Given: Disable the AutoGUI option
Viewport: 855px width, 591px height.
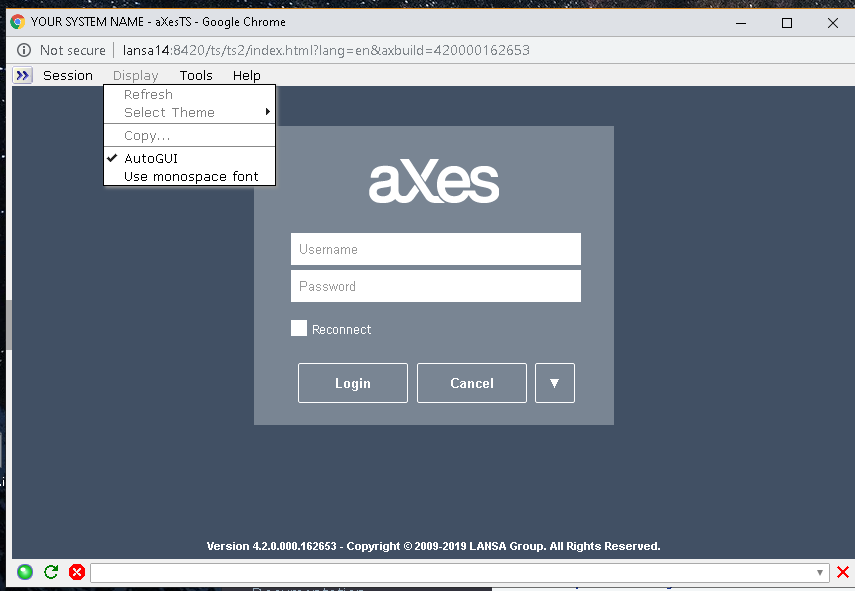Looking at the screenshot, I should coord(151,157).
